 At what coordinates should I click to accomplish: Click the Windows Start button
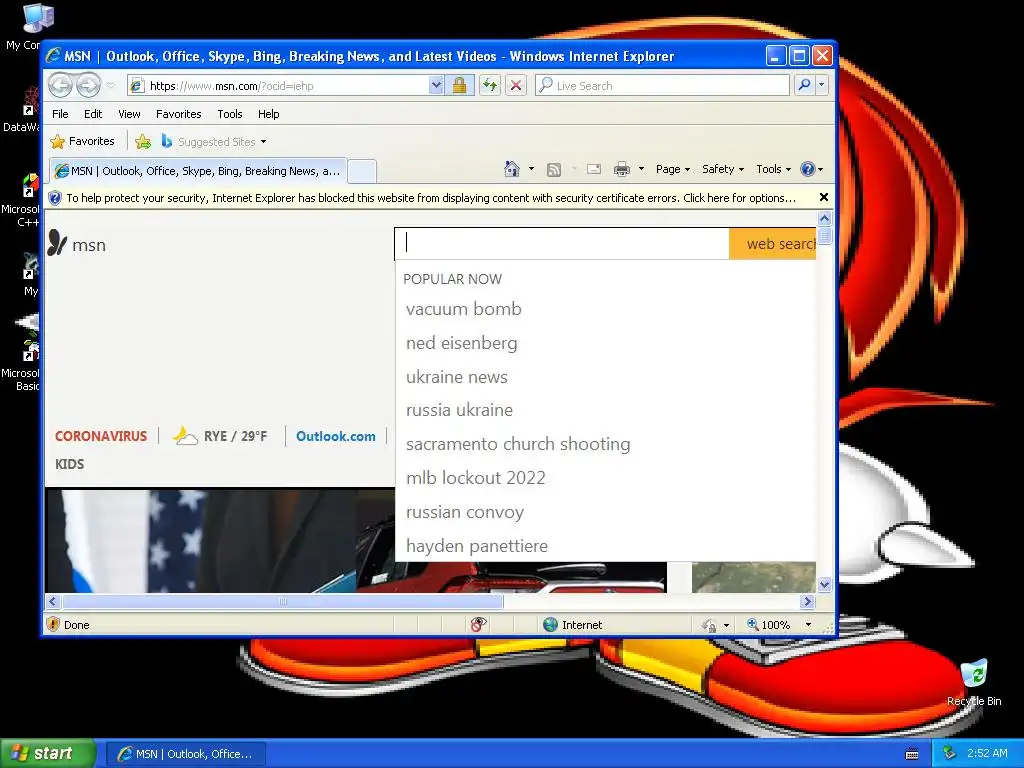(48, 753)
